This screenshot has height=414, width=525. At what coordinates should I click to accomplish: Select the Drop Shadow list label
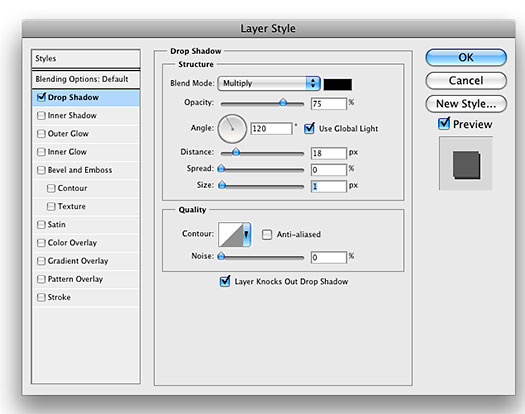click(x=73, y=97)
